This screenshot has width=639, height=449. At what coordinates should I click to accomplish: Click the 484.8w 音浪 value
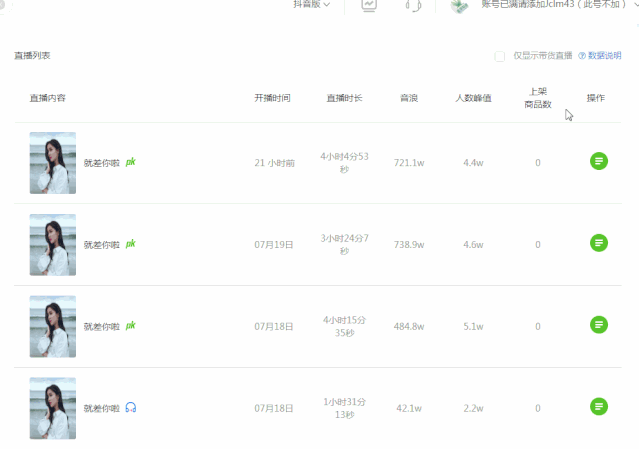[x=409, y=327]
